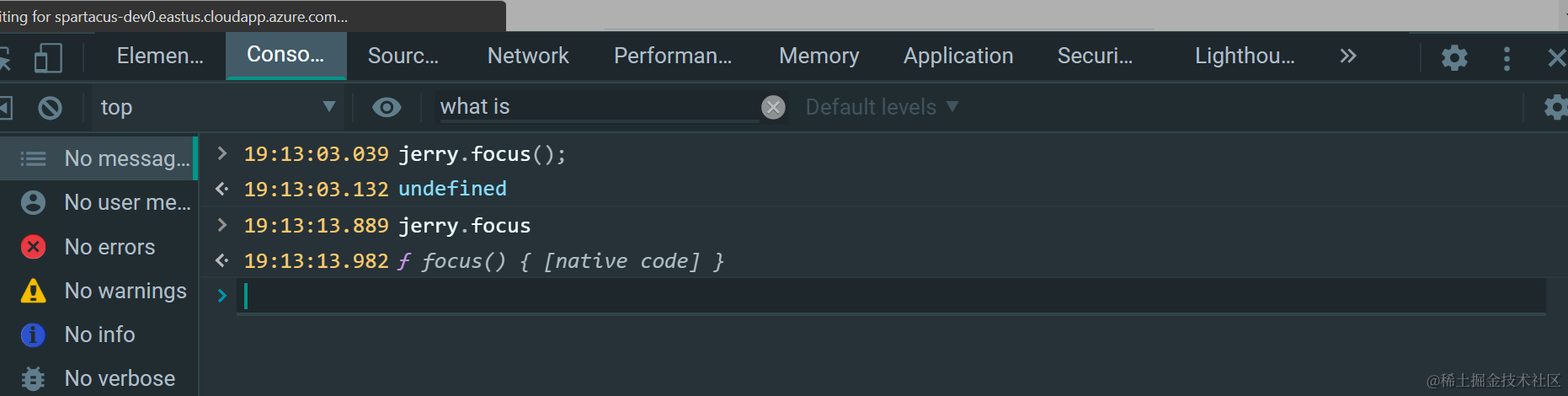The height and width of the screenshot is (396, 1568).
Task: Switch to the Memory tab
Action: (819, 56)
